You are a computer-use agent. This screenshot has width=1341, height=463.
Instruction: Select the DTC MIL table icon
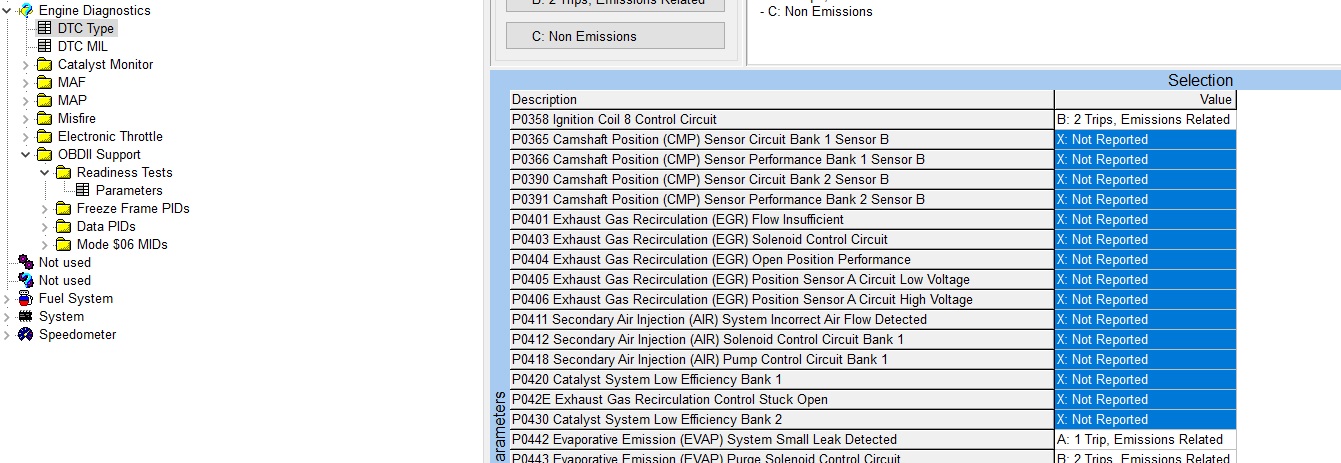[44, 46]
